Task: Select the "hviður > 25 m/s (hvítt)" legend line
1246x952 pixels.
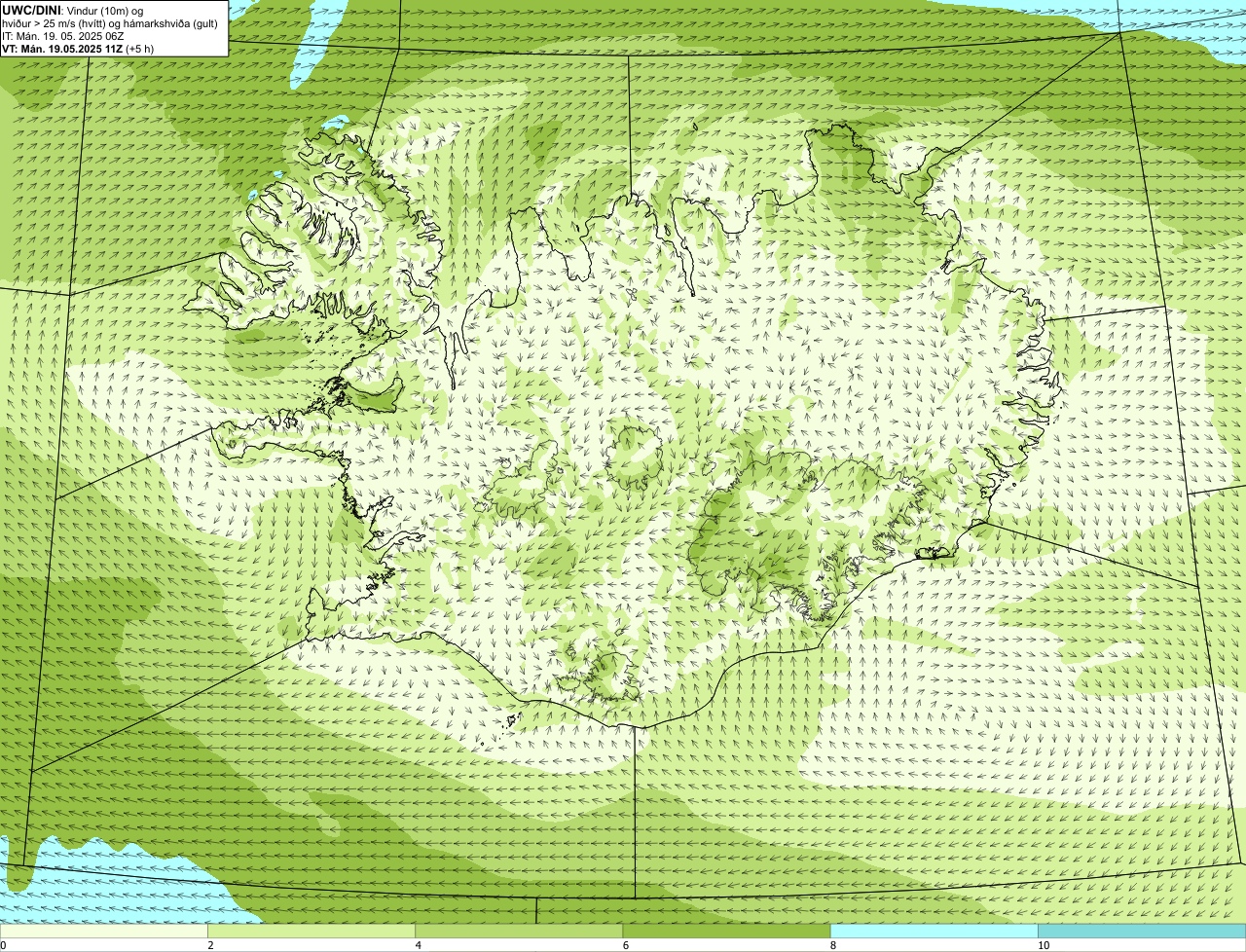Action: (111, 23)
